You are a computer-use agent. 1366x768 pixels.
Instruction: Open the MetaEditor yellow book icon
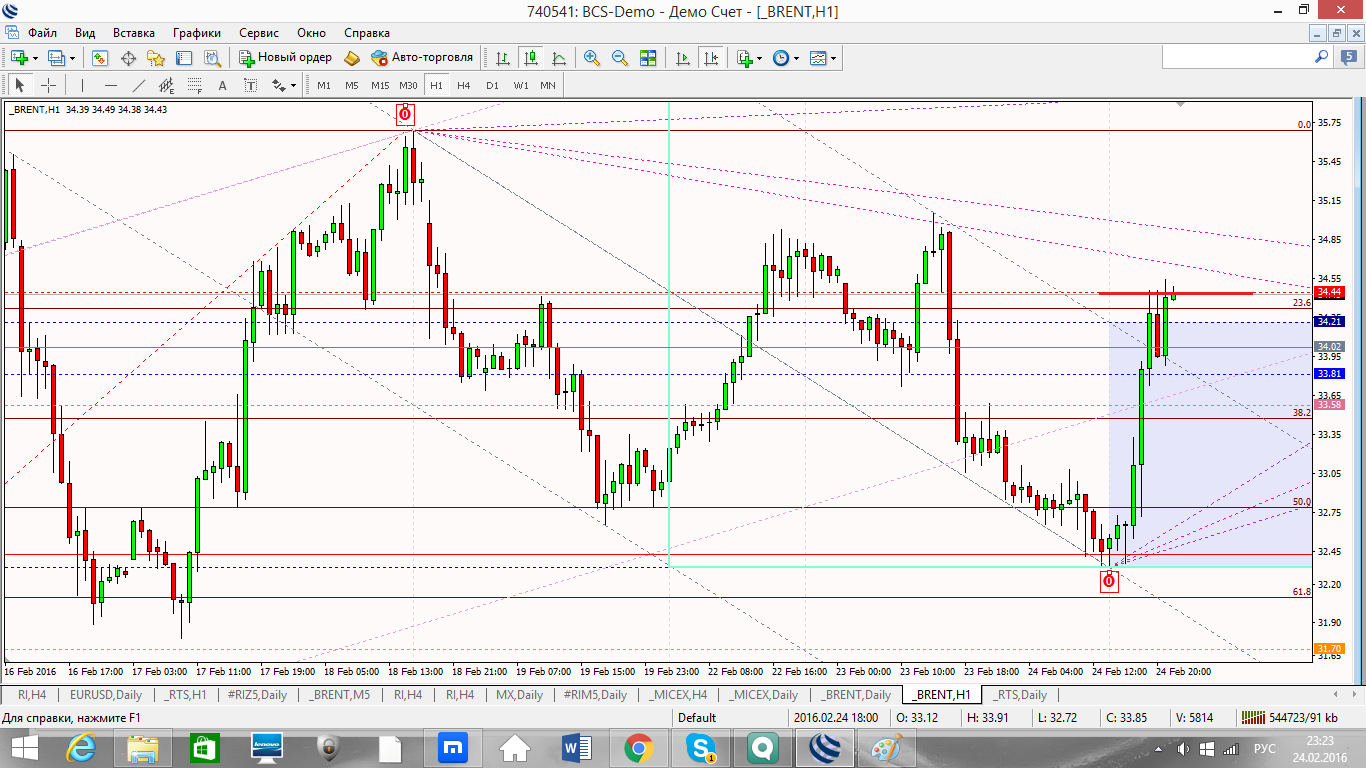tap(352, 58)
